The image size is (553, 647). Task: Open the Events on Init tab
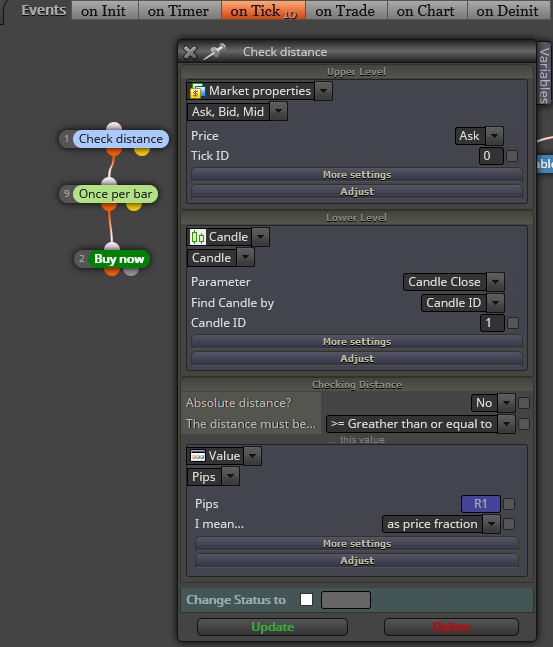[x=105, y=10]
